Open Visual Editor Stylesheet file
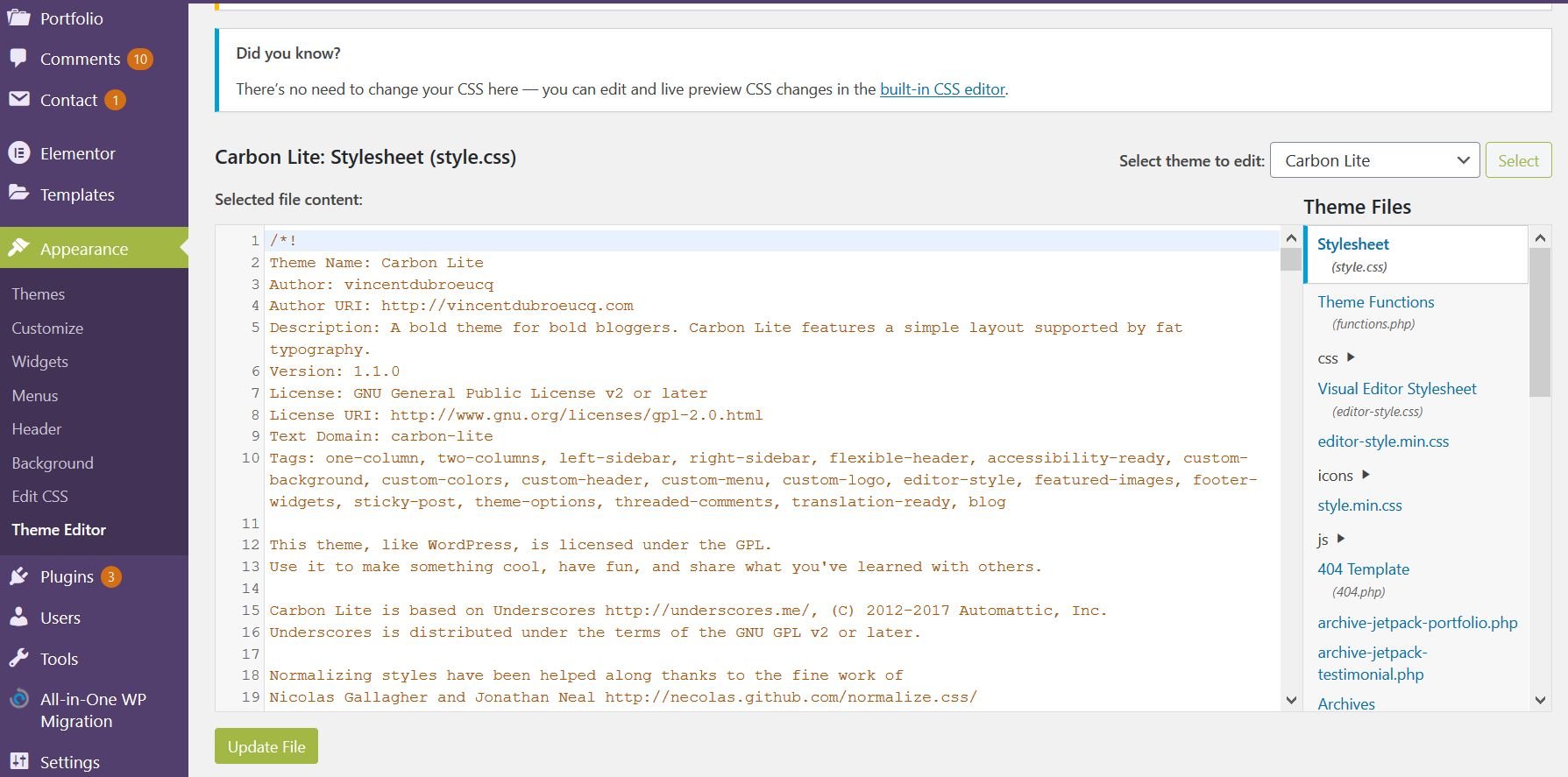Image resolution: width=1568 pixels, height=777 pixels. [1396, 389]
